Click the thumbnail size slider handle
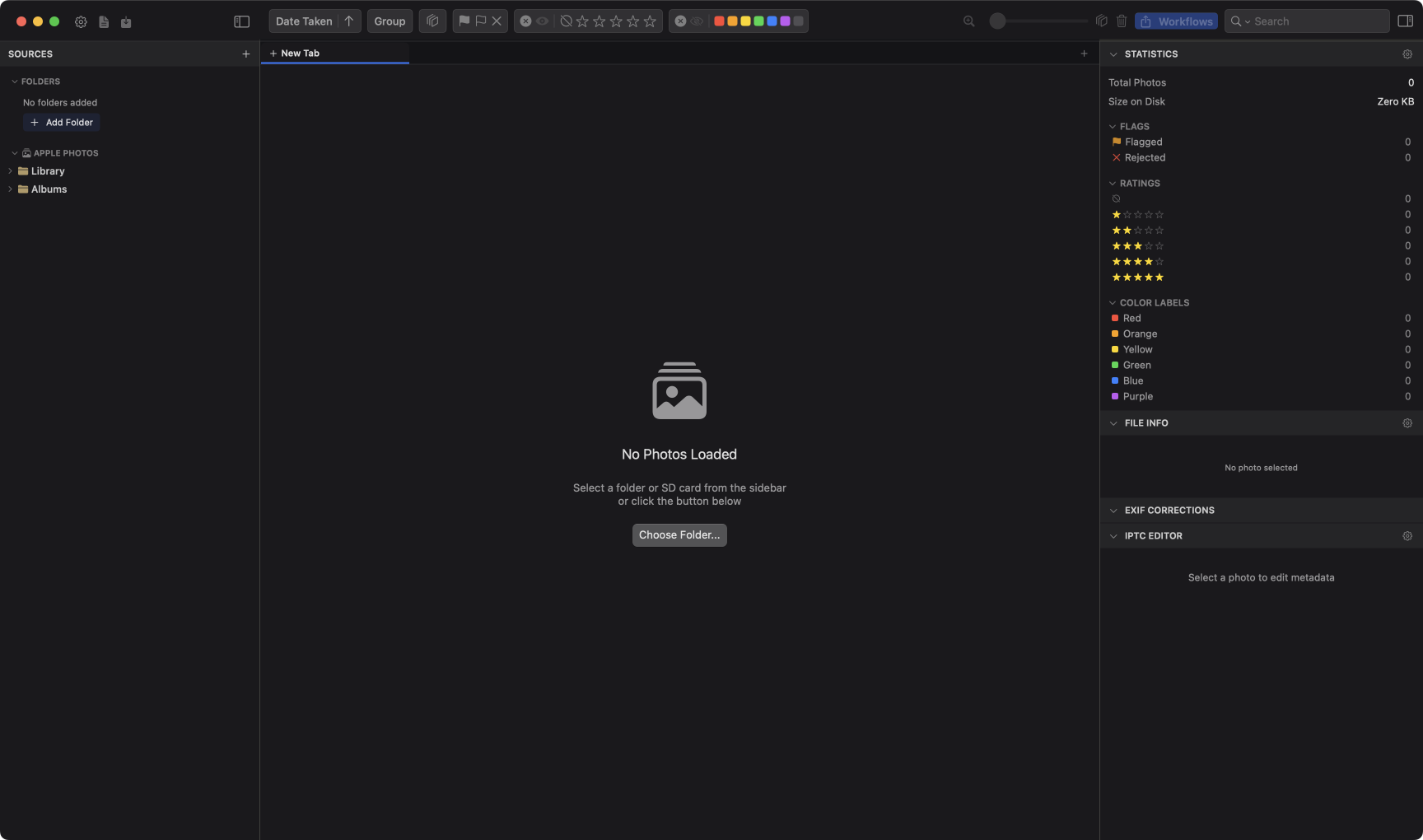This screenshot has width=1423, height=840. (997, 21)
